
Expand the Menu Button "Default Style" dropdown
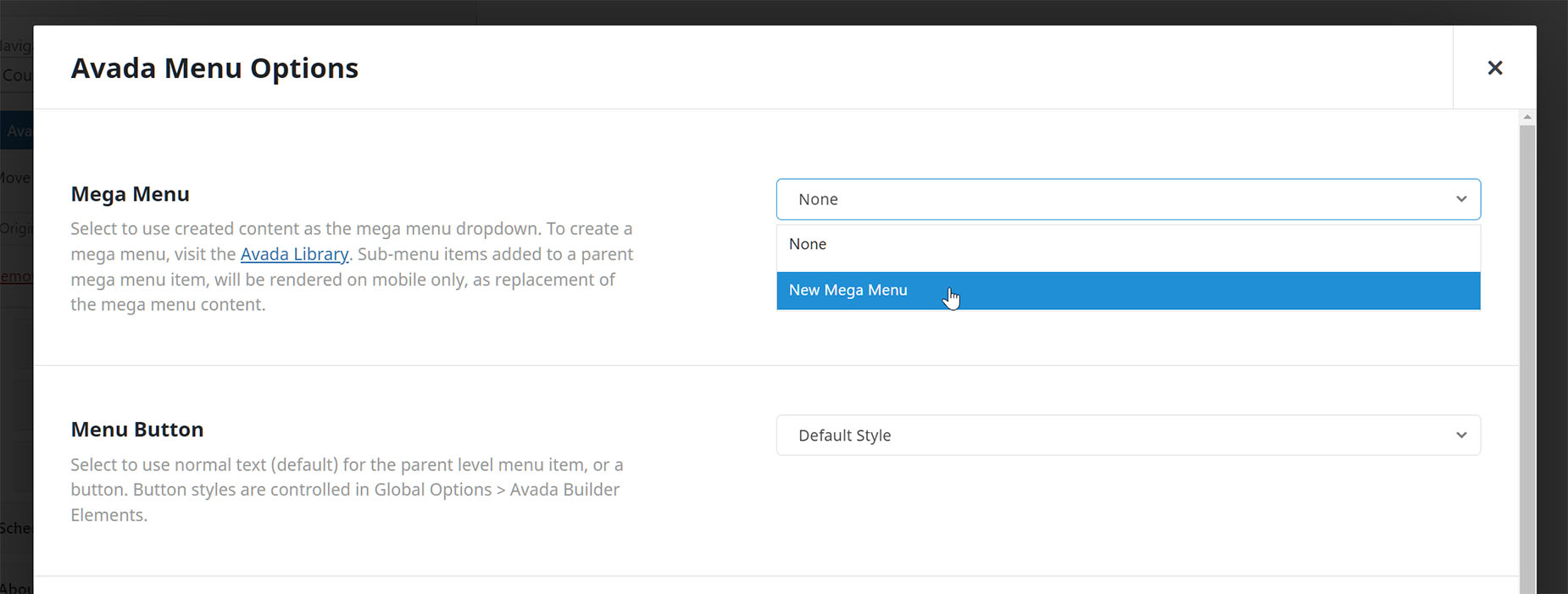(1128, 436)
